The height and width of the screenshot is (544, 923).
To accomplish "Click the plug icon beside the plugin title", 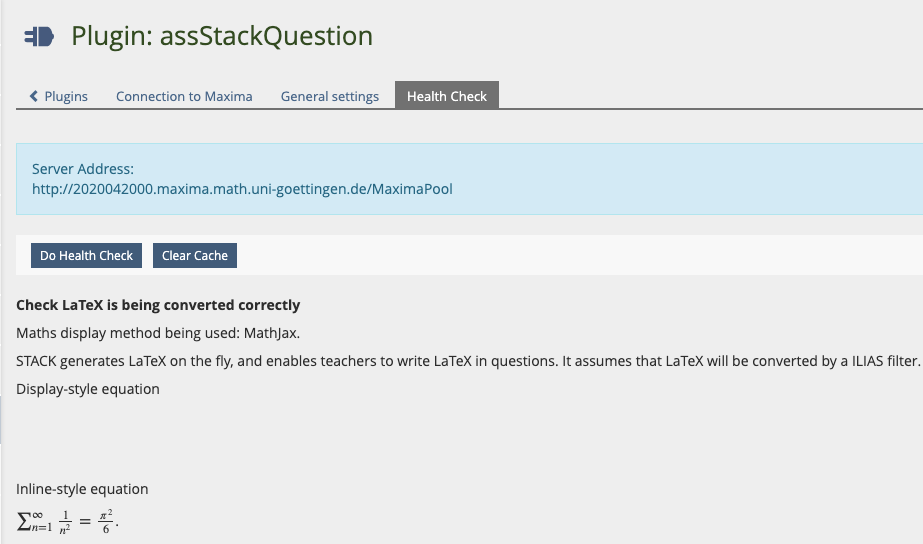I will coord(39,37).
